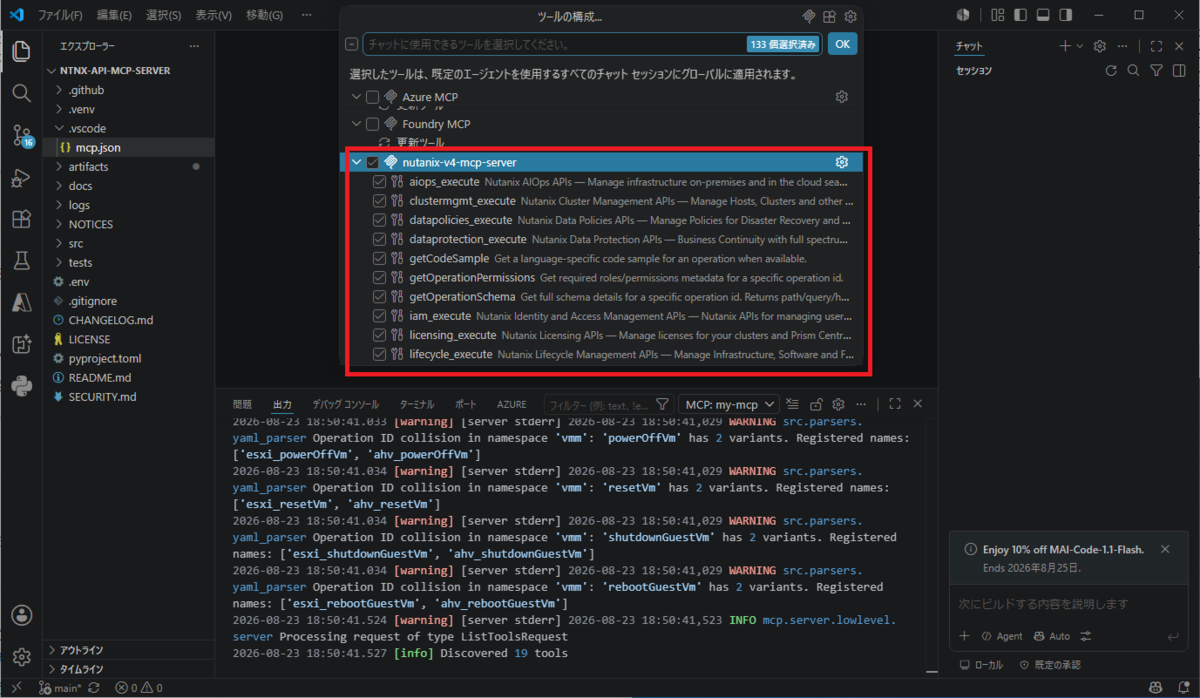This screenshot has width=1200, height=698.
Task: Click the settings gear in the tool configuration header
Action: click(x=850, y=16)
